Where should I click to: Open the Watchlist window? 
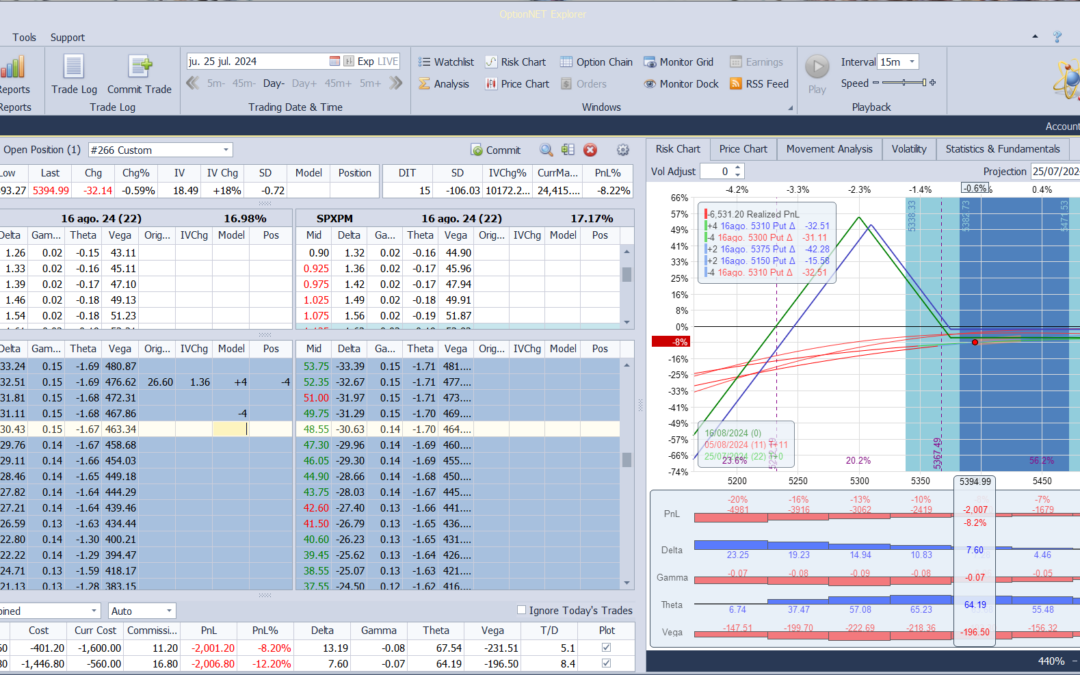pyautogui.click(x=446, y=62)
